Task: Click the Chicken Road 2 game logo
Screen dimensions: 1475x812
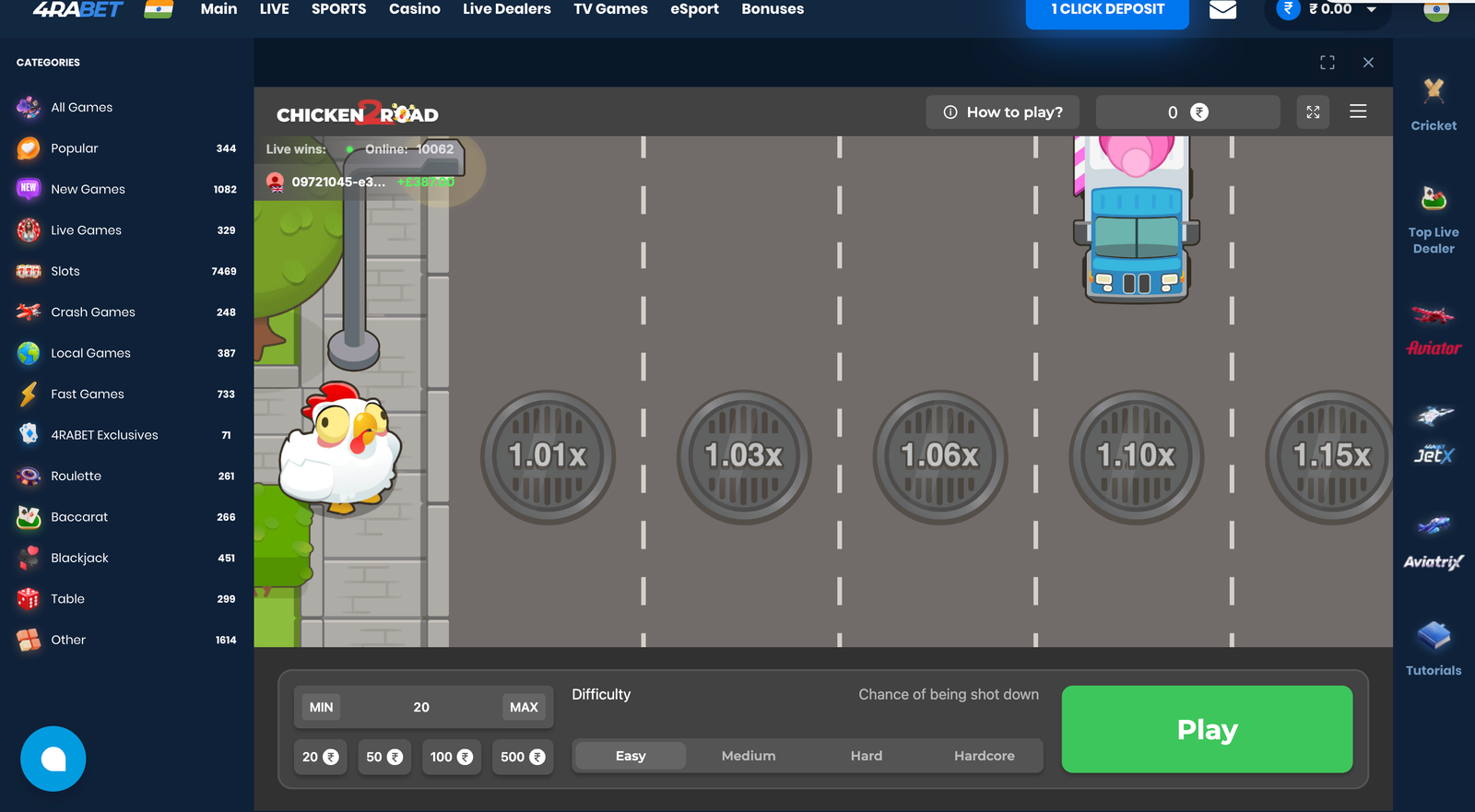Action: [x=358, y=113]
